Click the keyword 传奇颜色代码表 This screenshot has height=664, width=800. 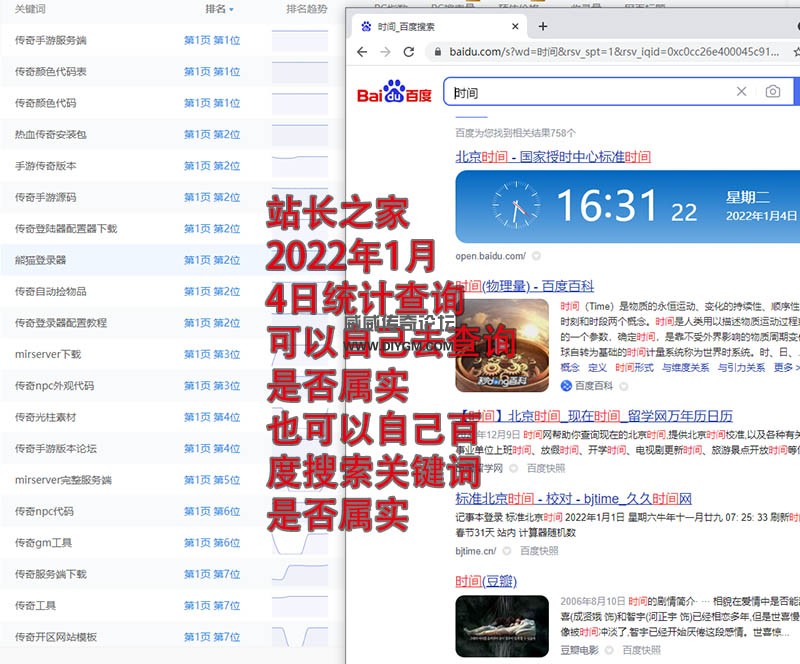51,72
